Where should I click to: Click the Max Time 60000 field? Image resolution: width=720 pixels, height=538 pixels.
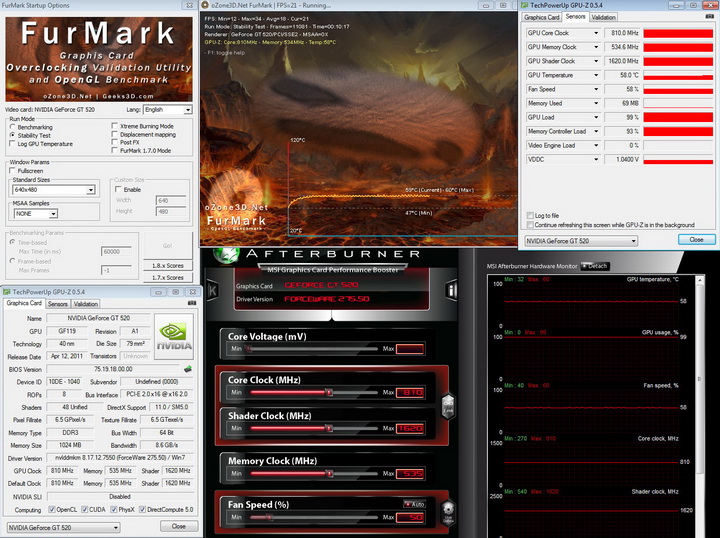116,252
